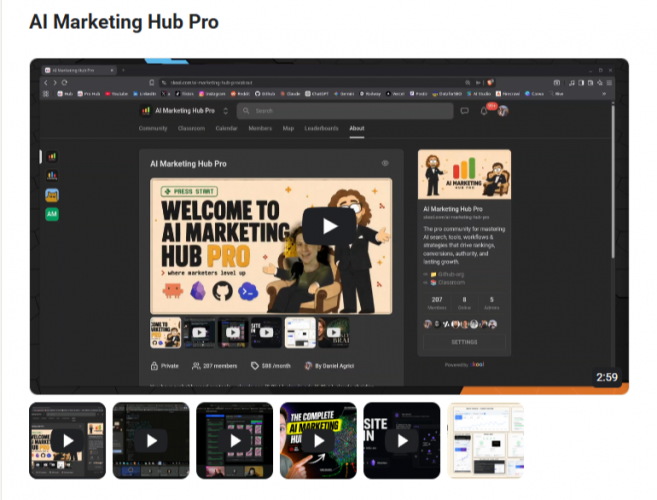Switch to the Map tab
This screenshot has width=657, height=500.
coord(288,128)
